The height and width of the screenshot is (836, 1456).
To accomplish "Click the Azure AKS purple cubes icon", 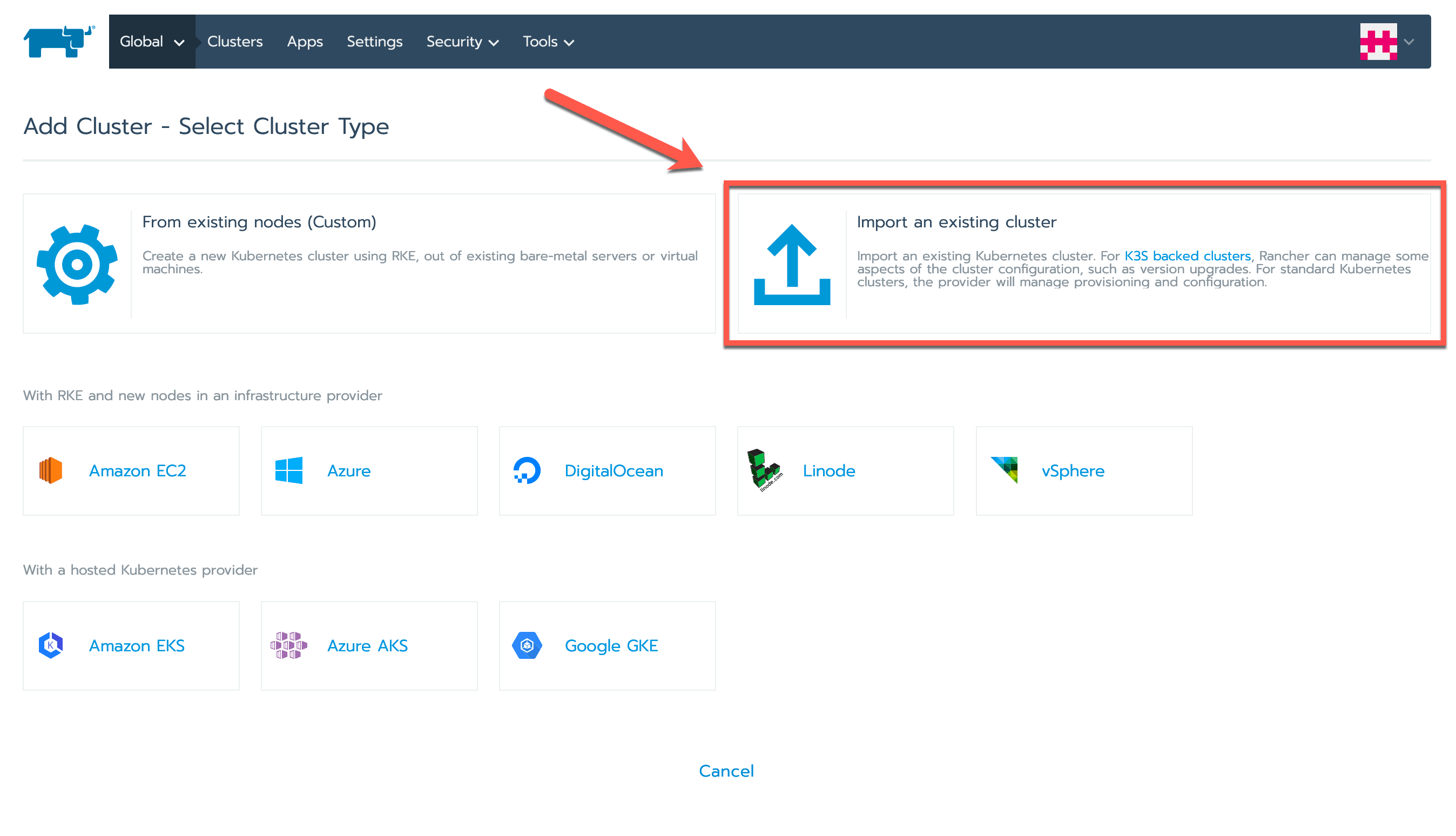I will point(289,646).
